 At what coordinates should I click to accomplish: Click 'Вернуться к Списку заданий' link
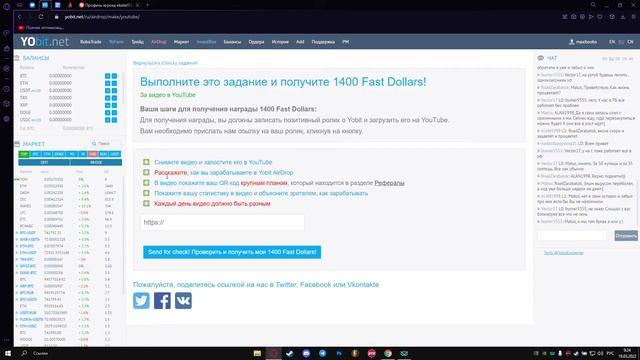click(165, 63)
